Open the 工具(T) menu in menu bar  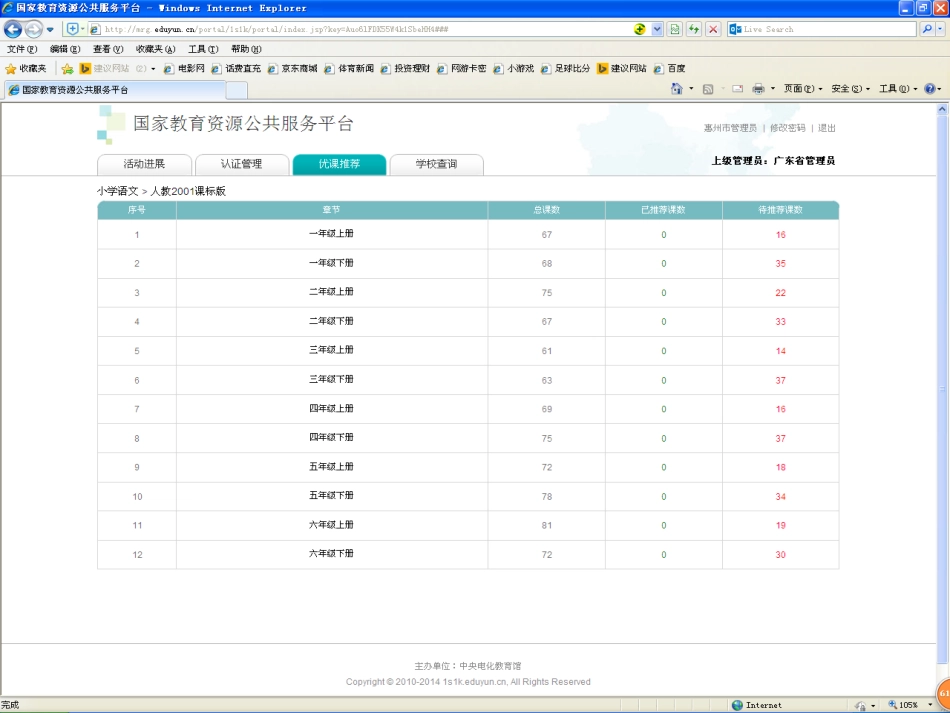pyautogui.click(x=203, y=49)
